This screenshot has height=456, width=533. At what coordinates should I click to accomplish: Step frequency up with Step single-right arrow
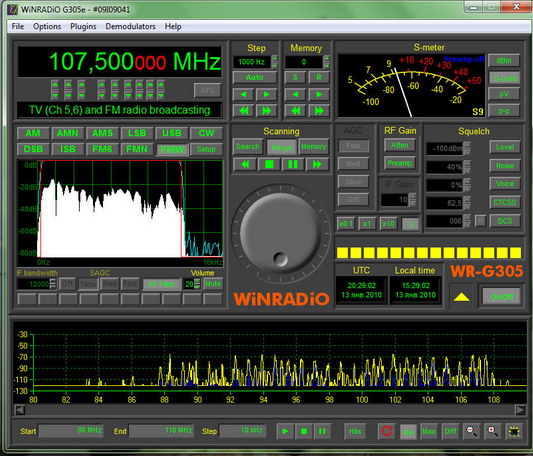(x=266, y=94)
